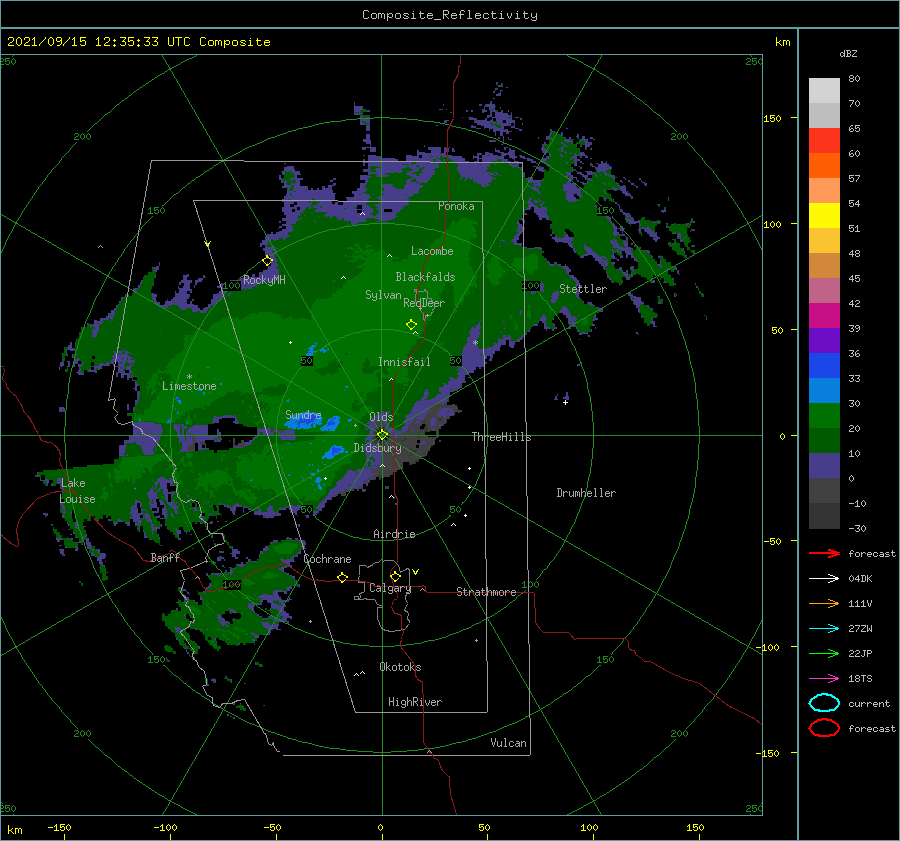Select the blue 36 dBZ color swatch
This screenshot has width=900, height=841.
(824, 365)
